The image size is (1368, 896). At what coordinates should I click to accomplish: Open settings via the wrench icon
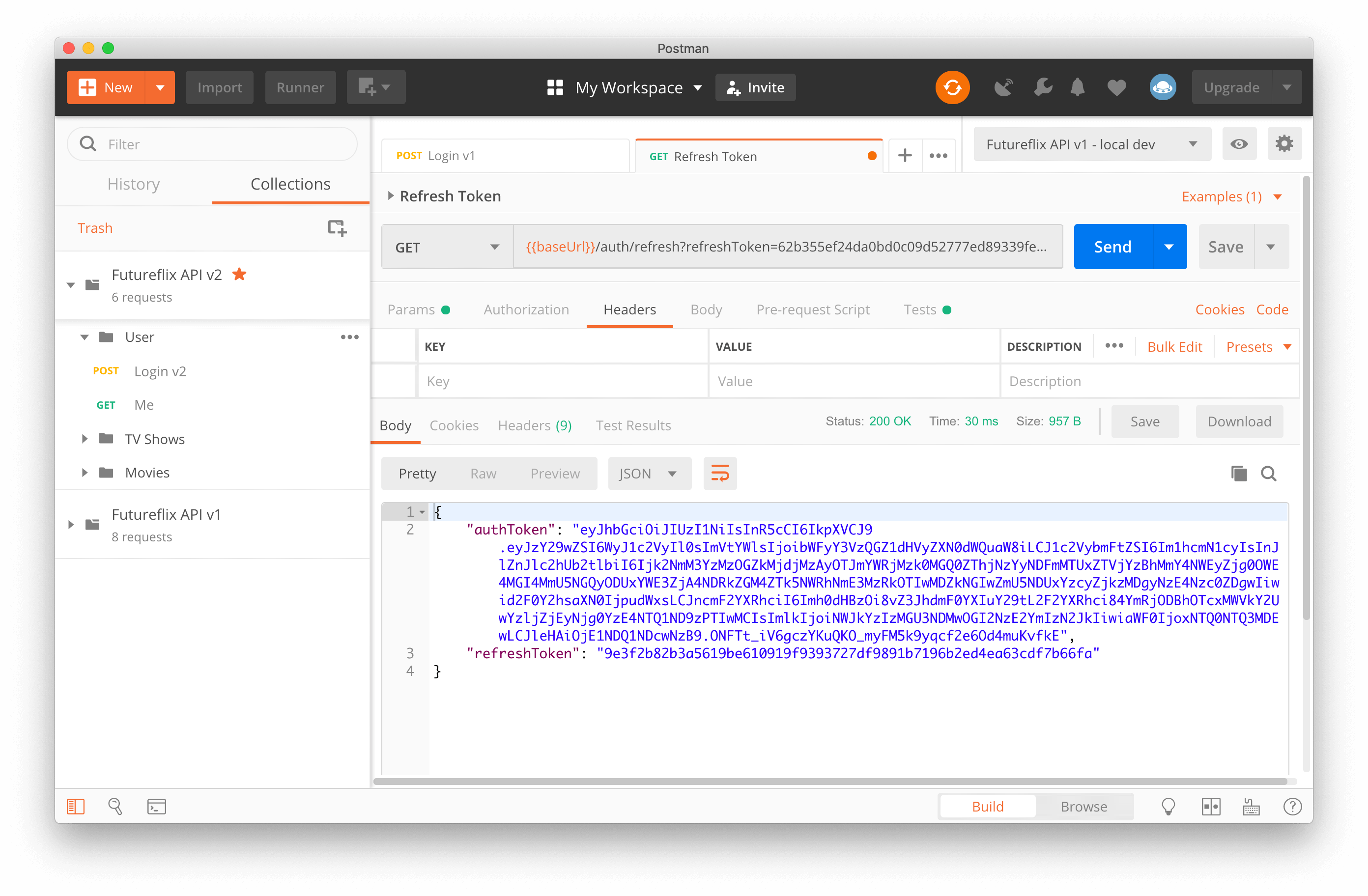1043,87
